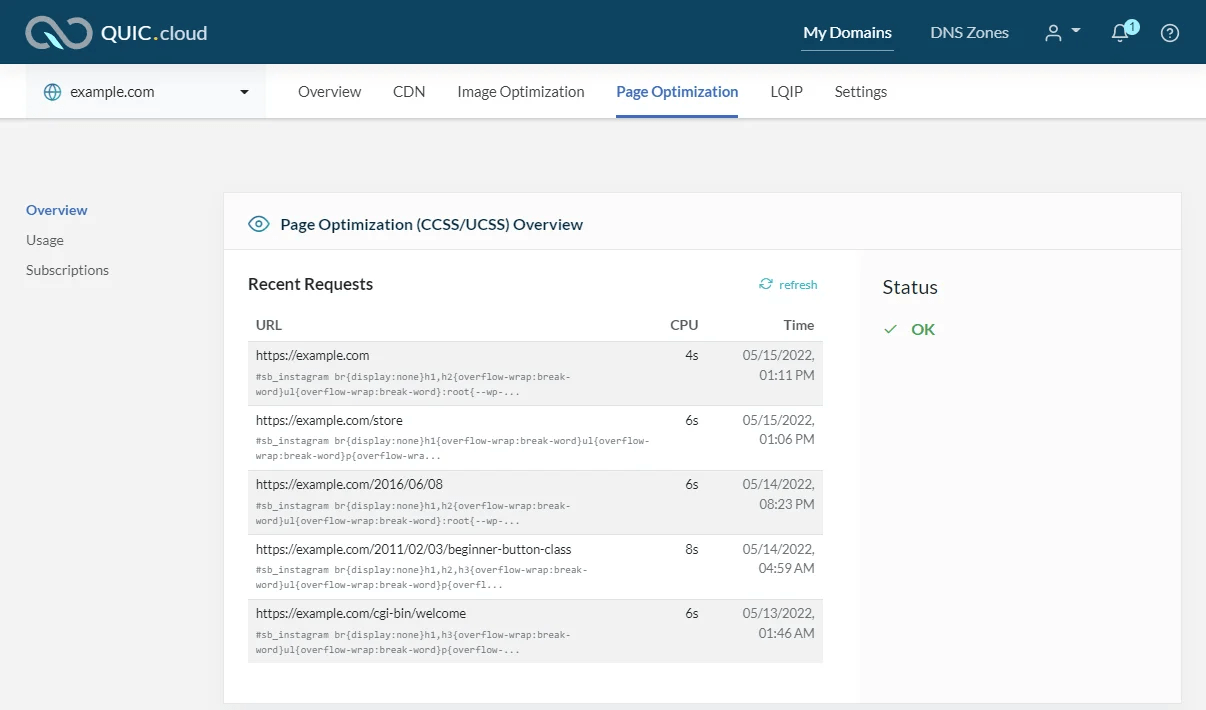Click the https://example.com/store request URL
The height and width of the screenshot is (710, 1206).
coord(330,420)
